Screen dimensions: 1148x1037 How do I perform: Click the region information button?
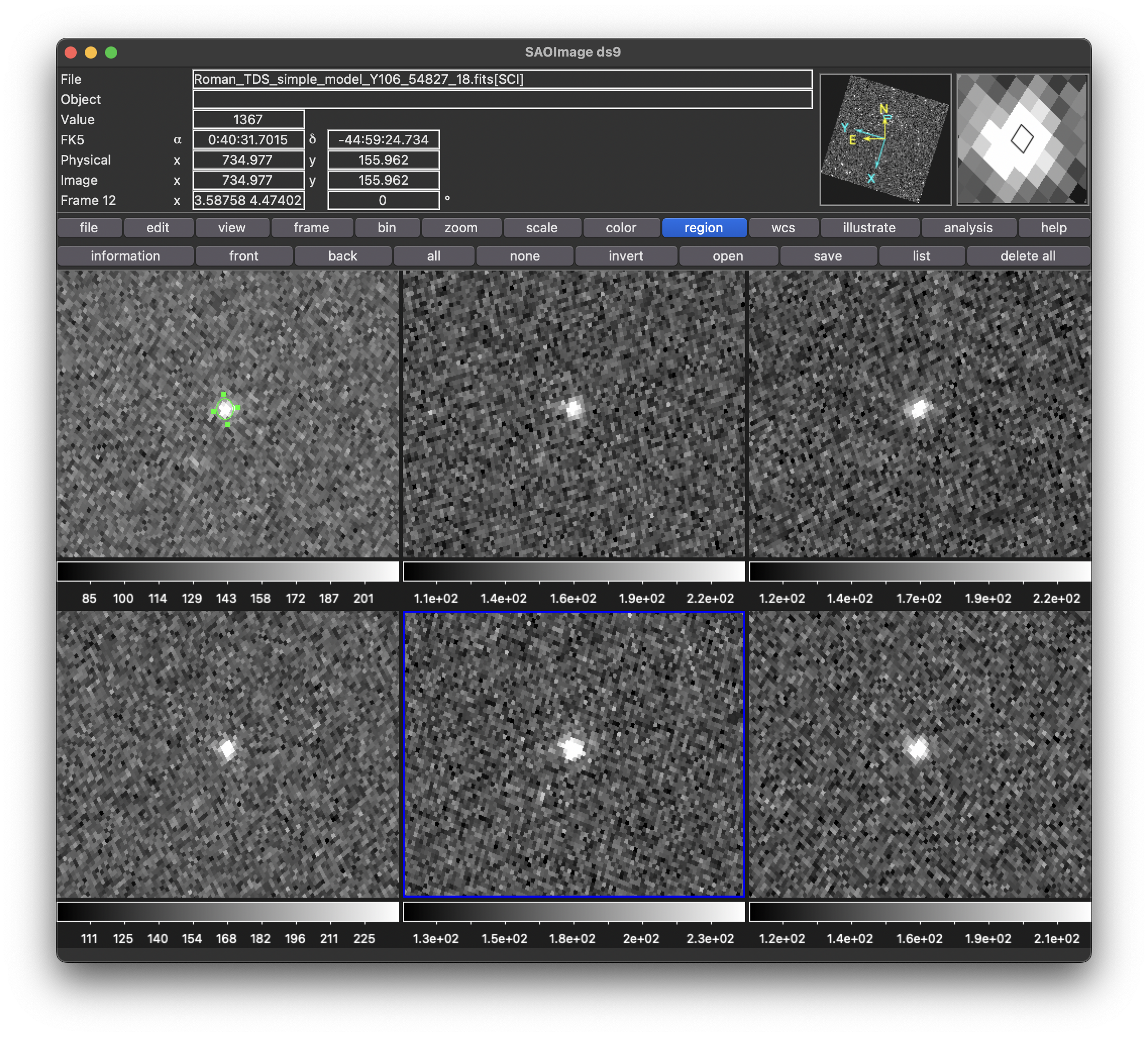pos(125,255)
